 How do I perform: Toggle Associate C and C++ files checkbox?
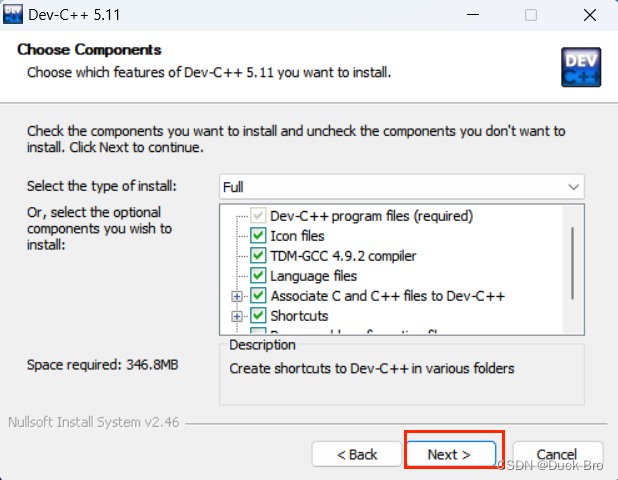(x=258, y=296)
